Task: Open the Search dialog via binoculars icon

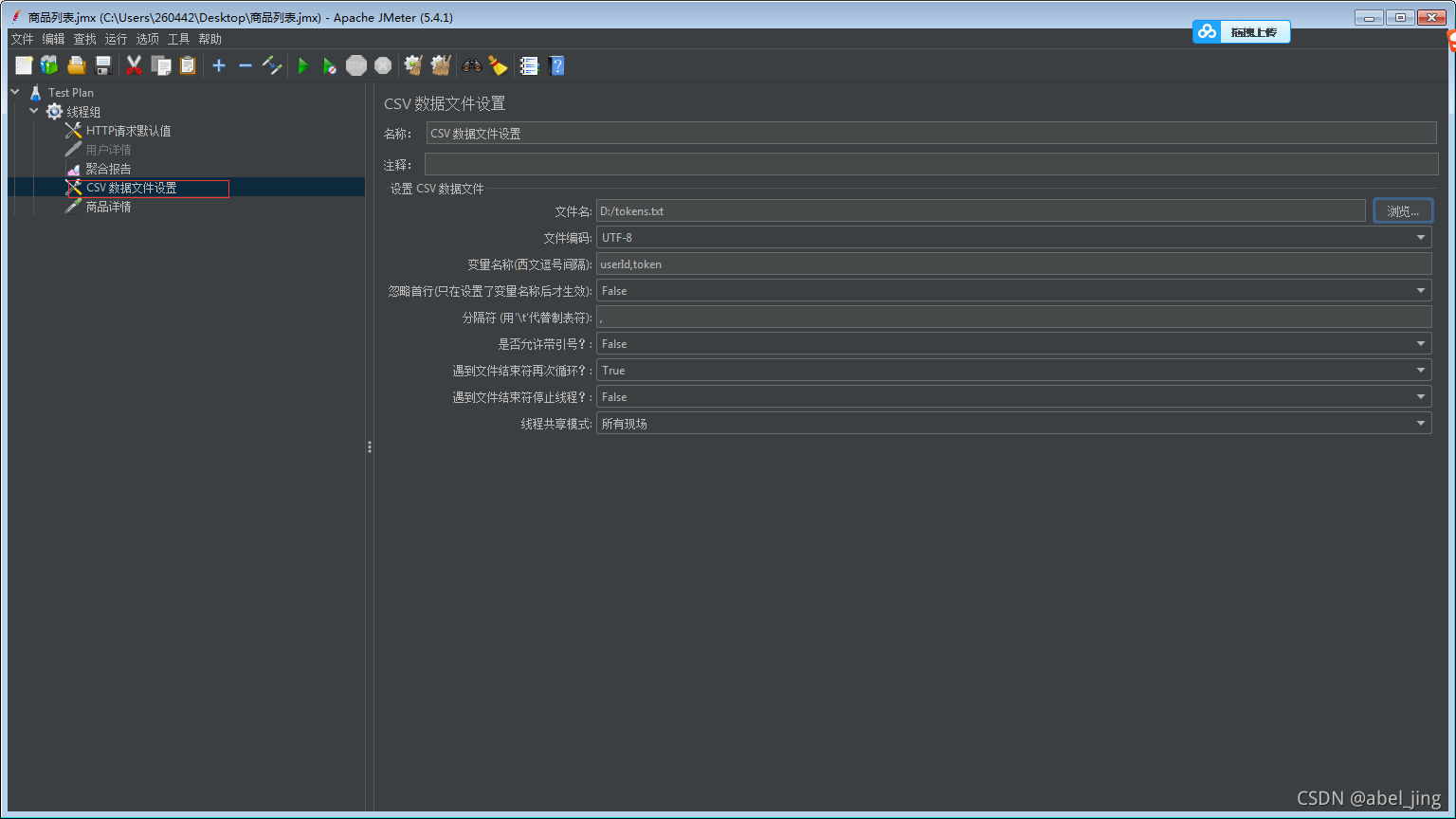Action: [x=470, y=65]
